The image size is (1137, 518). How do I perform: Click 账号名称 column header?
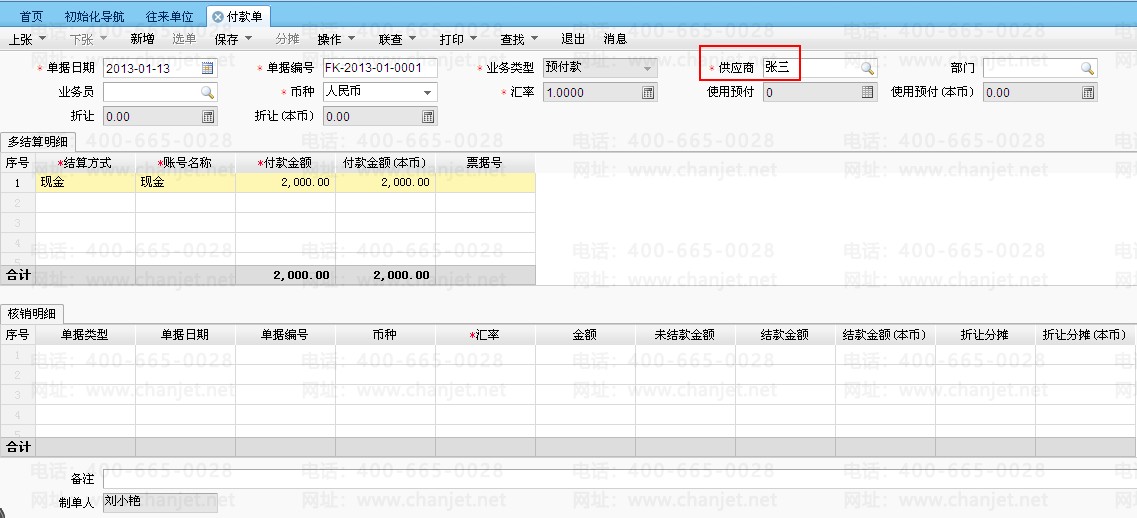pos(186,163)
